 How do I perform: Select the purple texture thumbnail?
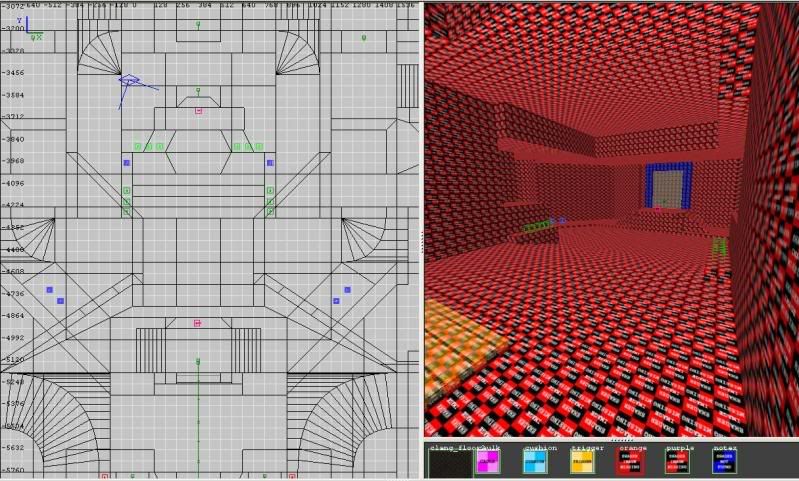pyautogui.click(x=677, y=462)
